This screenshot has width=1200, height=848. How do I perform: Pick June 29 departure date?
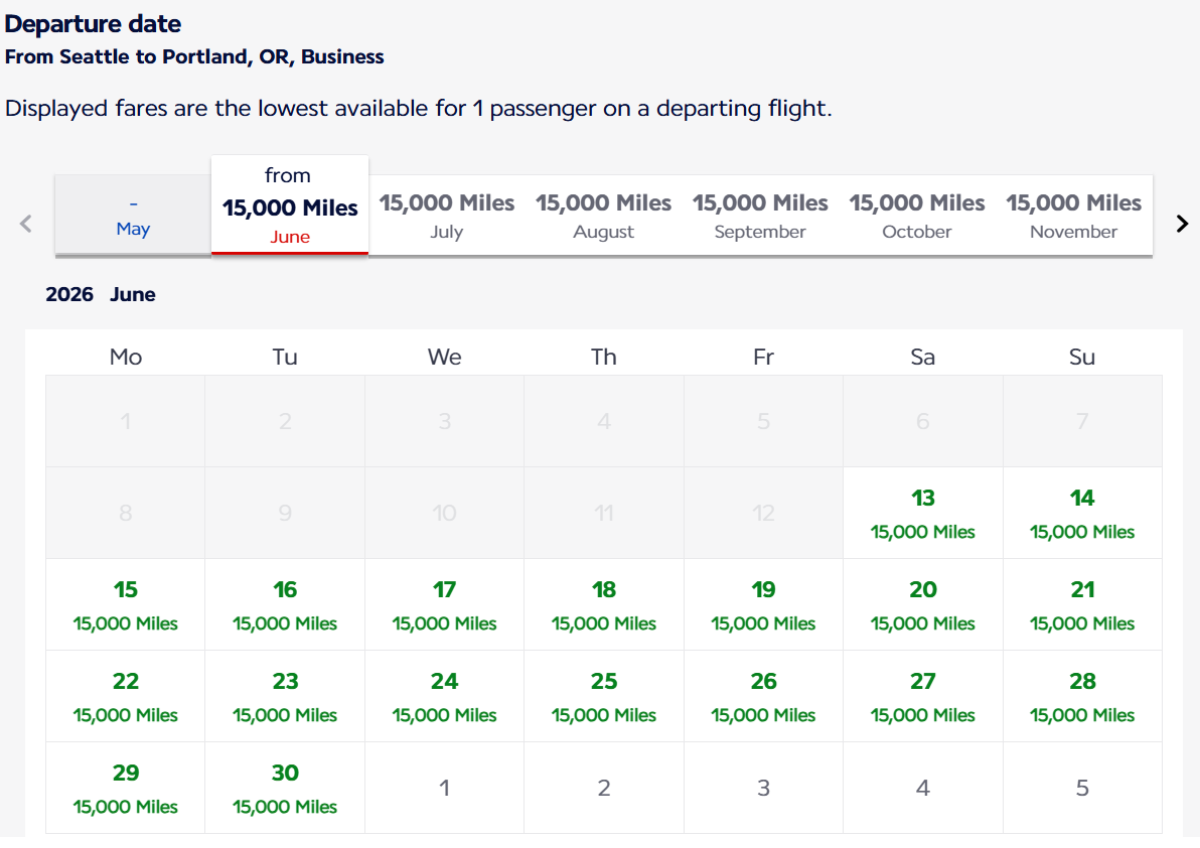click(126, 788)
